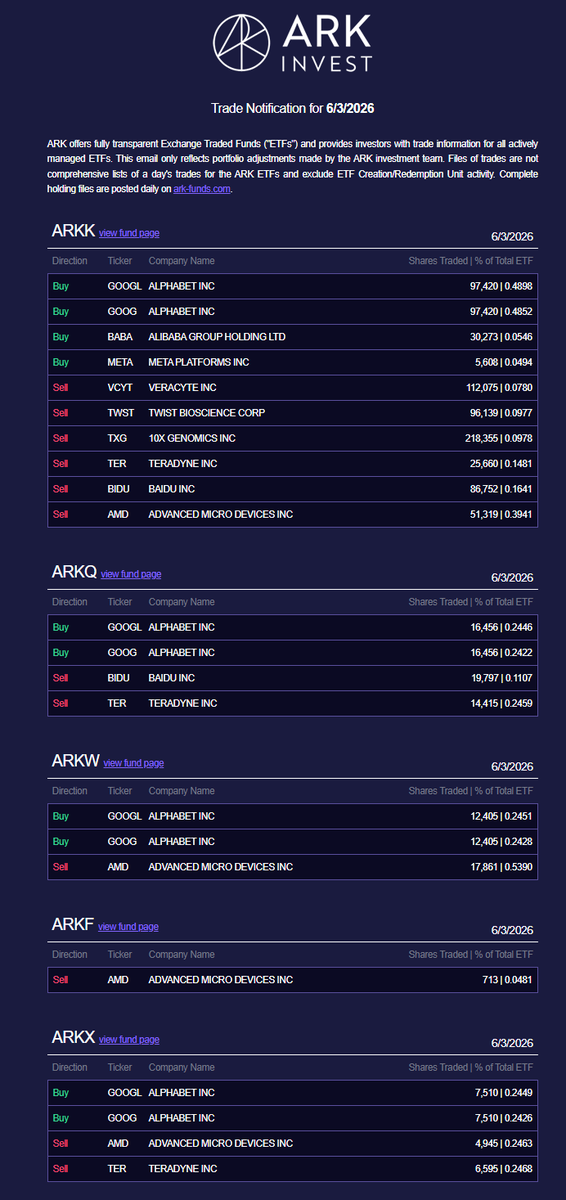The width and height of the screenshot is (566, 1200).
Task: Click the ARKW fund heading
Action: click(x=75, y=761)
